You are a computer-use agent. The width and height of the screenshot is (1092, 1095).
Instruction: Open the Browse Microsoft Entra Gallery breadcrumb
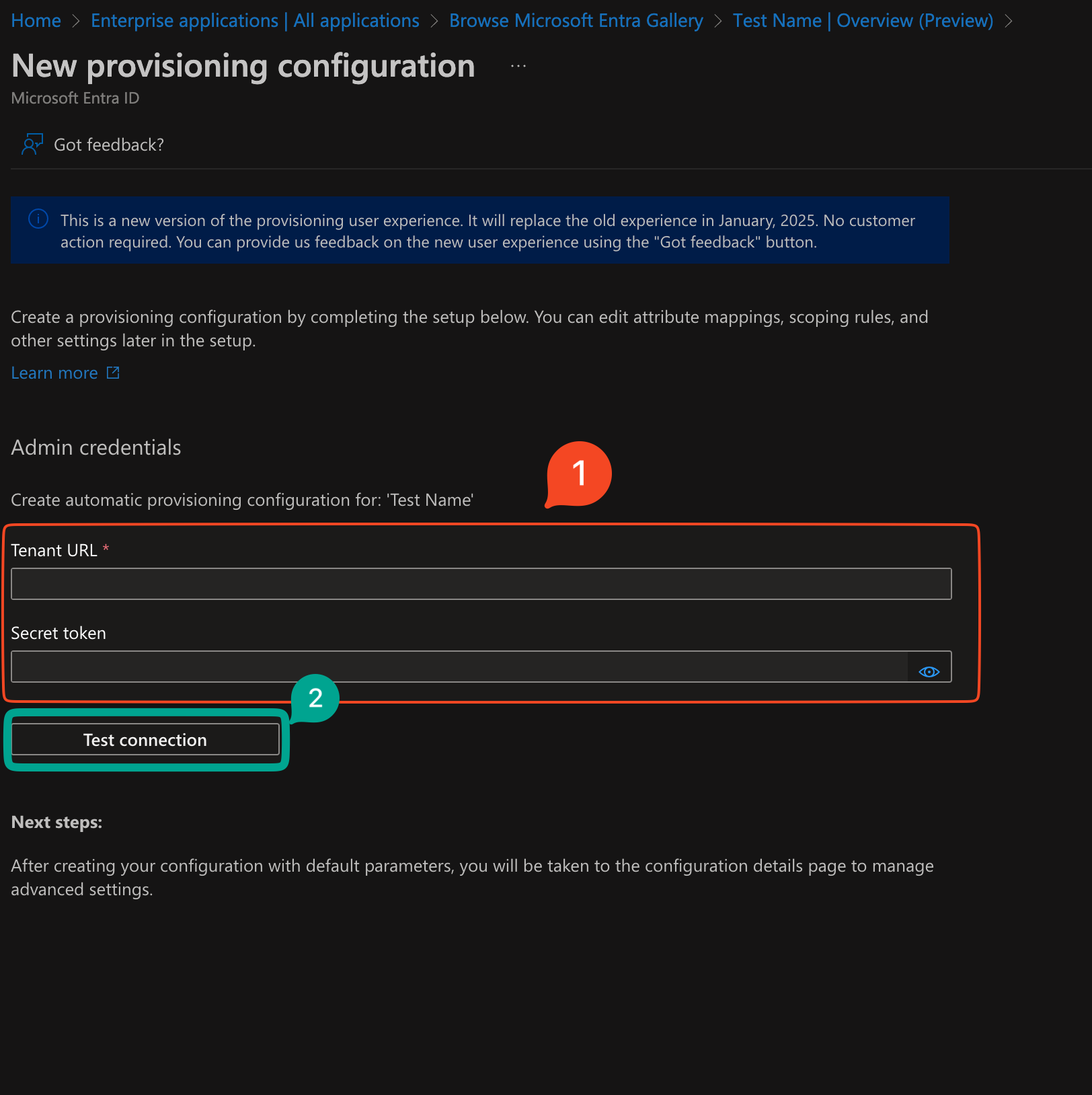point(576,21)
